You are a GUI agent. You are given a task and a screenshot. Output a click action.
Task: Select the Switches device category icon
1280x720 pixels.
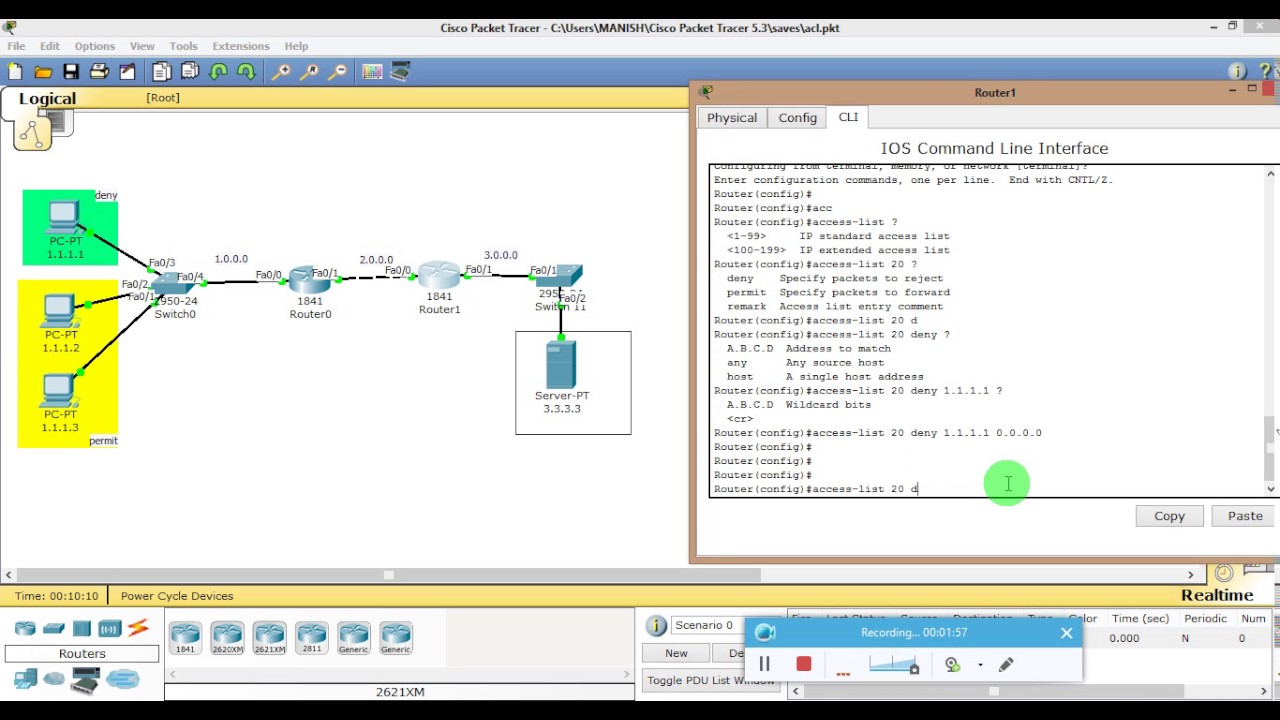[54, 628]
